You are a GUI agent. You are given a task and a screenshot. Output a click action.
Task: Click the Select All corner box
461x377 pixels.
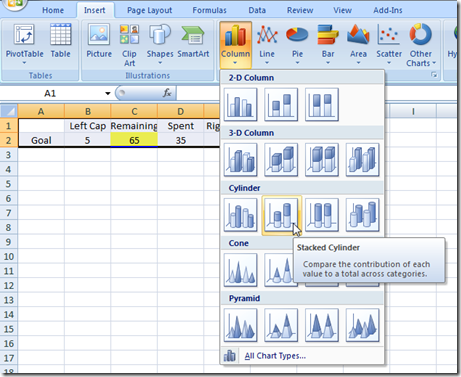(x=9, y=111)
